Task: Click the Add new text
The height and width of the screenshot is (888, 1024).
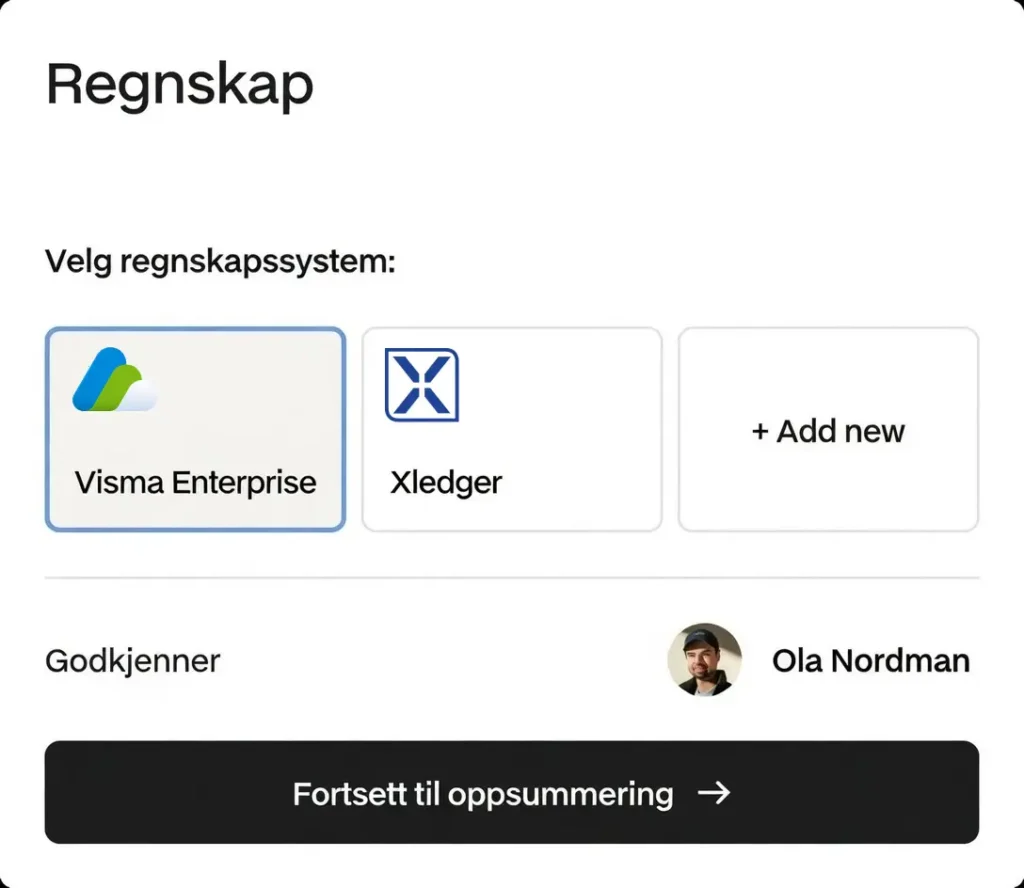Action: coord(840,431)
